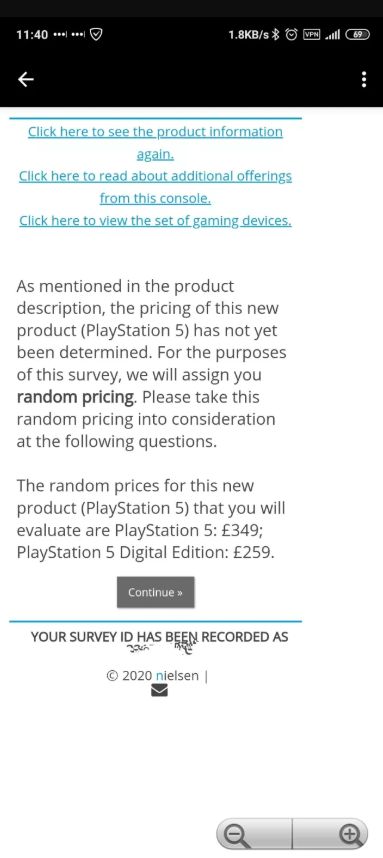Tap the signal strength bars icon
This screenshot has height=858, width=383.
pos(332,35)
